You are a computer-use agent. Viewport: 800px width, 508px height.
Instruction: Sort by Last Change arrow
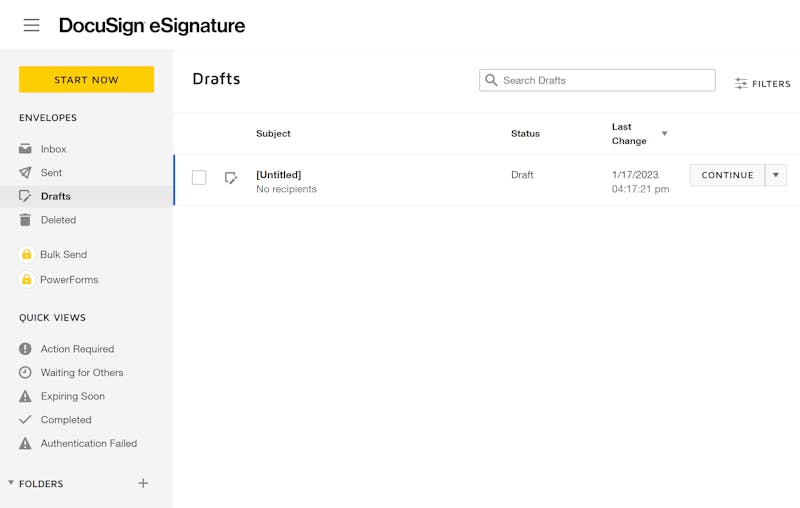pyautogui.click(x=664, y=134)
